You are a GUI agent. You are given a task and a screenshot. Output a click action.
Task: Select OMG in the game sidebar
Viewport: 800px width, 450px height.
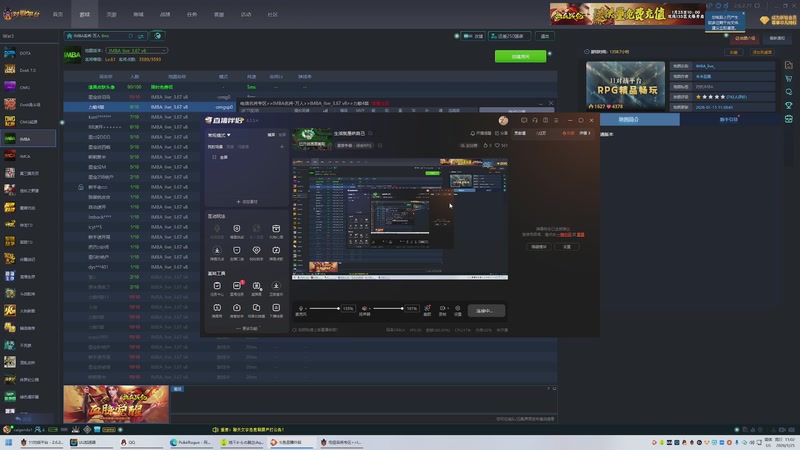pos(28,87)
